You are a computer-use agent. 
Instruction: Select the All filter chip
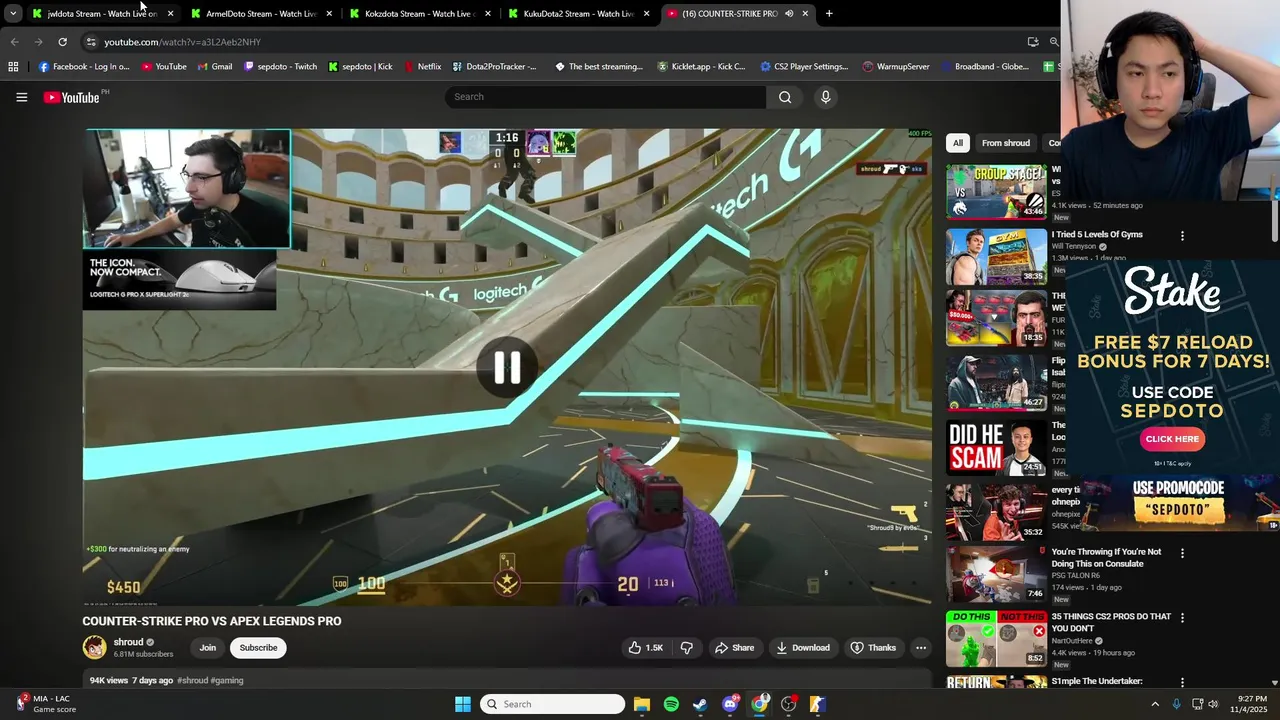coord(958,143)
